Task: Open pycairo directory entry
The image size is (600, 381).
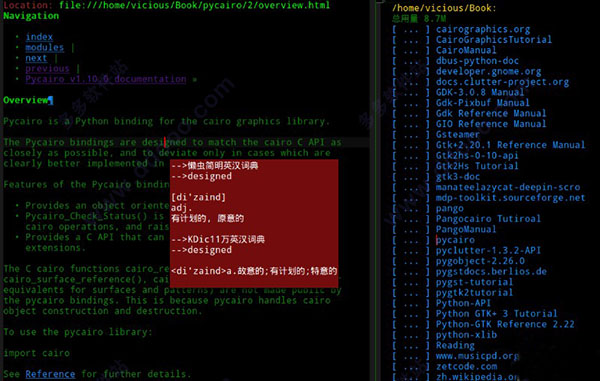Action: (455, 240)
